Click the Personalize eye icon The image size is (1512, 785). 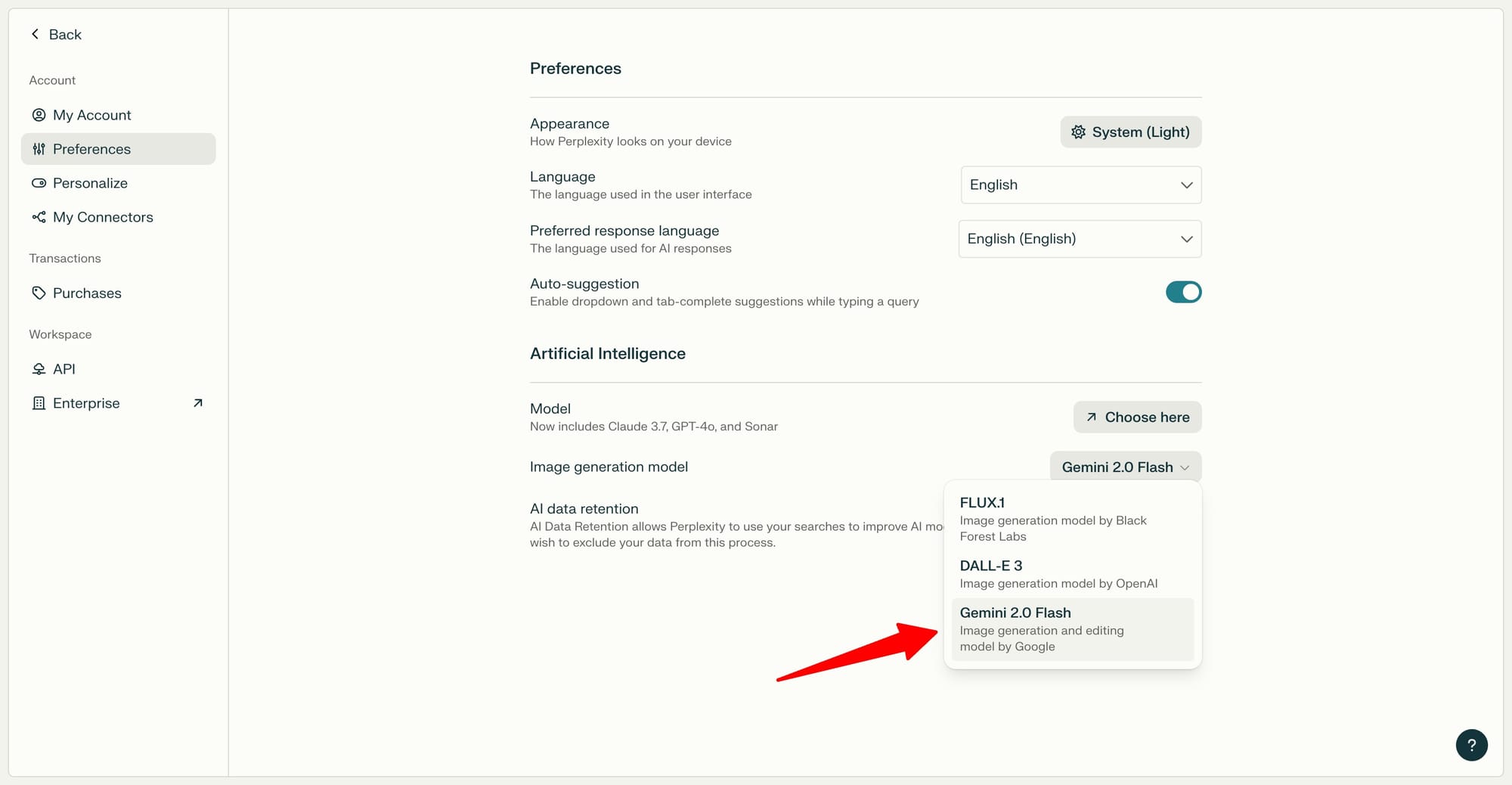39,183
